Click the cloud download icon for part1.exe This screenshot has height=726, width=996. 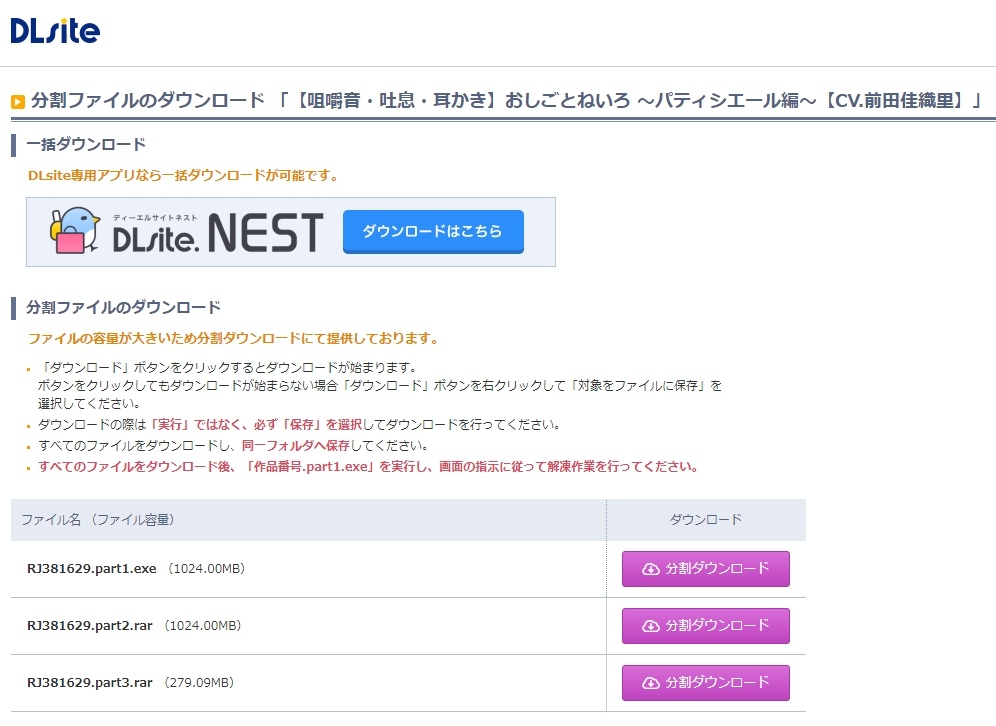(x=650, y=569)
